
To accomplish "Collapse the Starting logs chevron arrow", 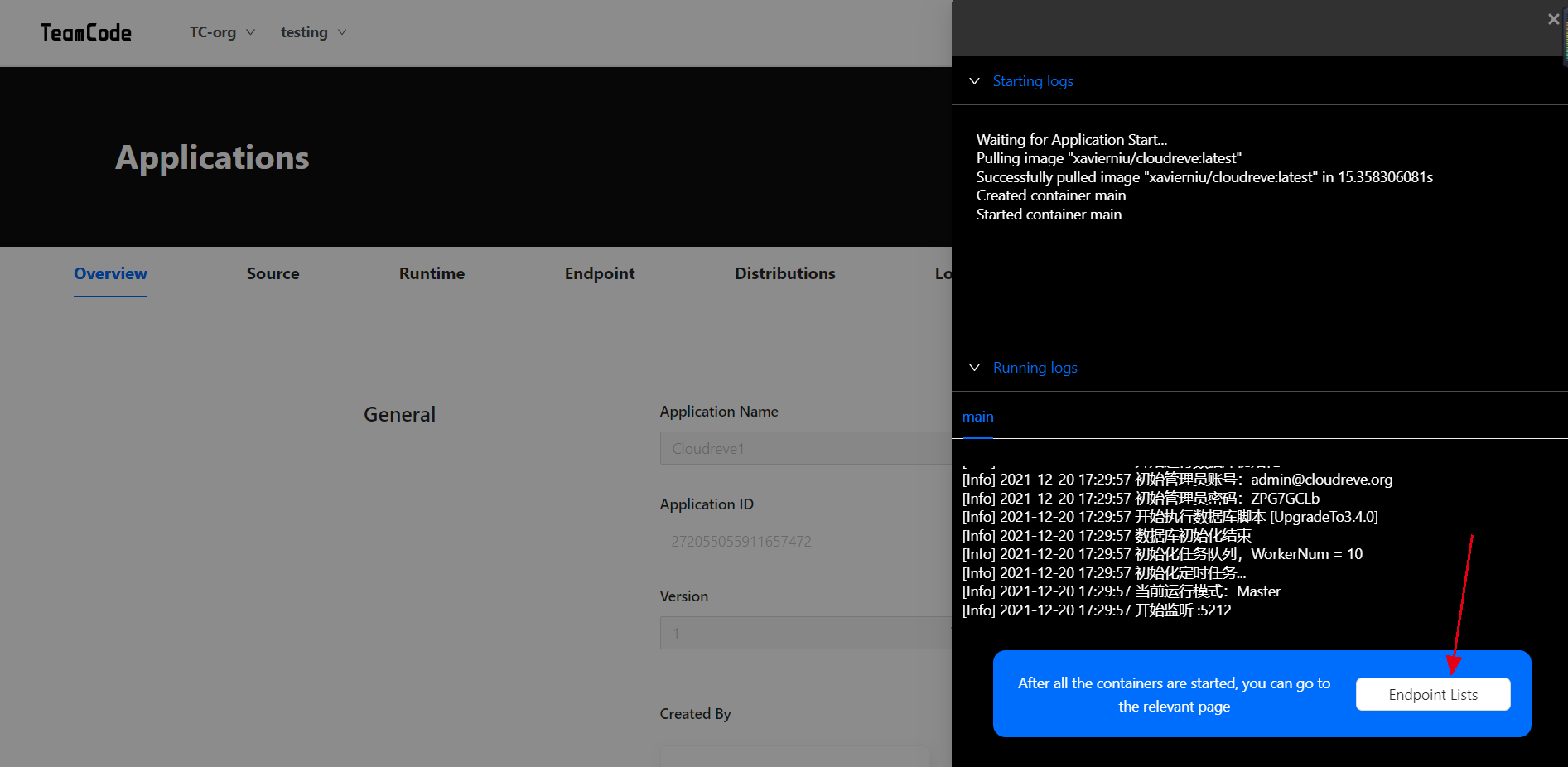I will 975,81.
